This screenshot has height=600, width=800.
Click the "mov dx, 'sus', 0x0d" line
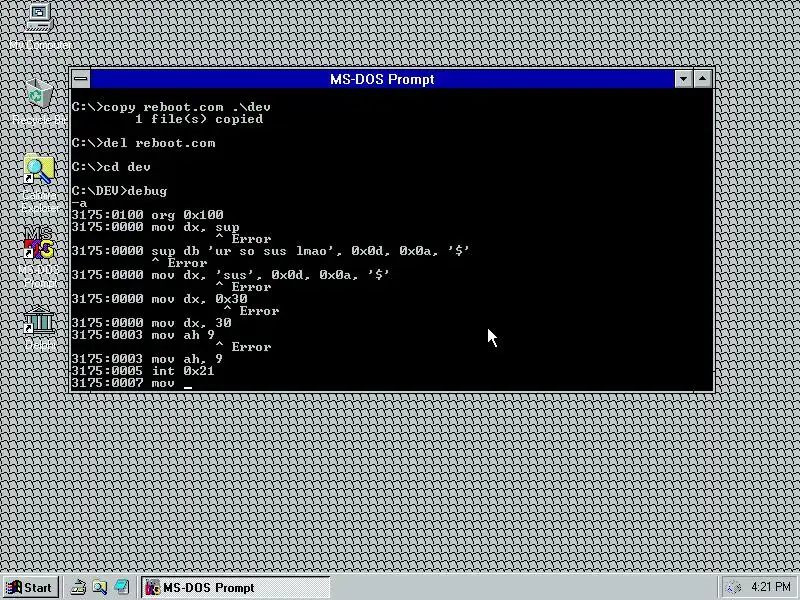231,275
